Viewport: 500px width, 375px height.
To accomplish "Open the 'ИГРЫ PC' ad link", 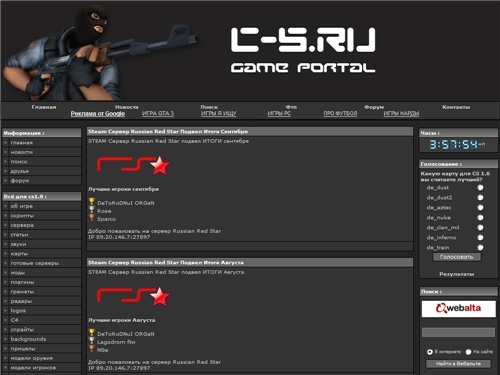I will (279, 114).
